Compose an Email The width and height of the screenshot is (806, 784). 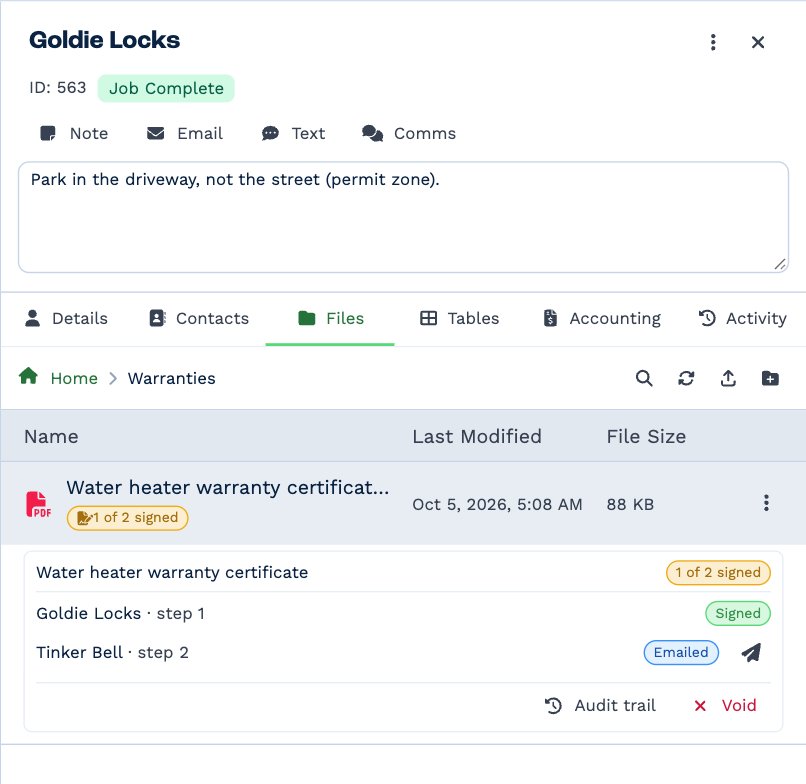[185, 134]
